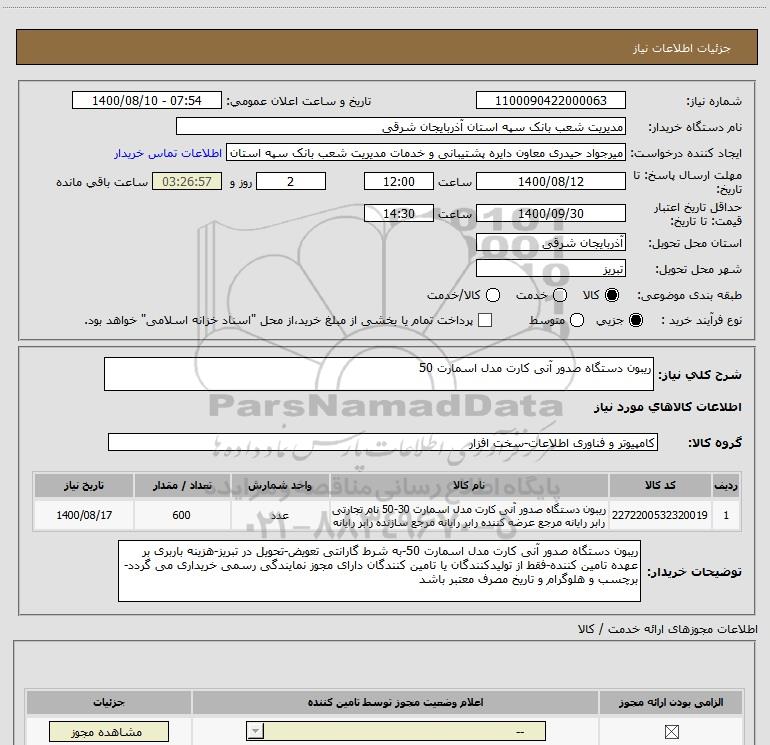Toggle the الزامی بودن ارائه مجوز checkbox

tap(671, 732)
